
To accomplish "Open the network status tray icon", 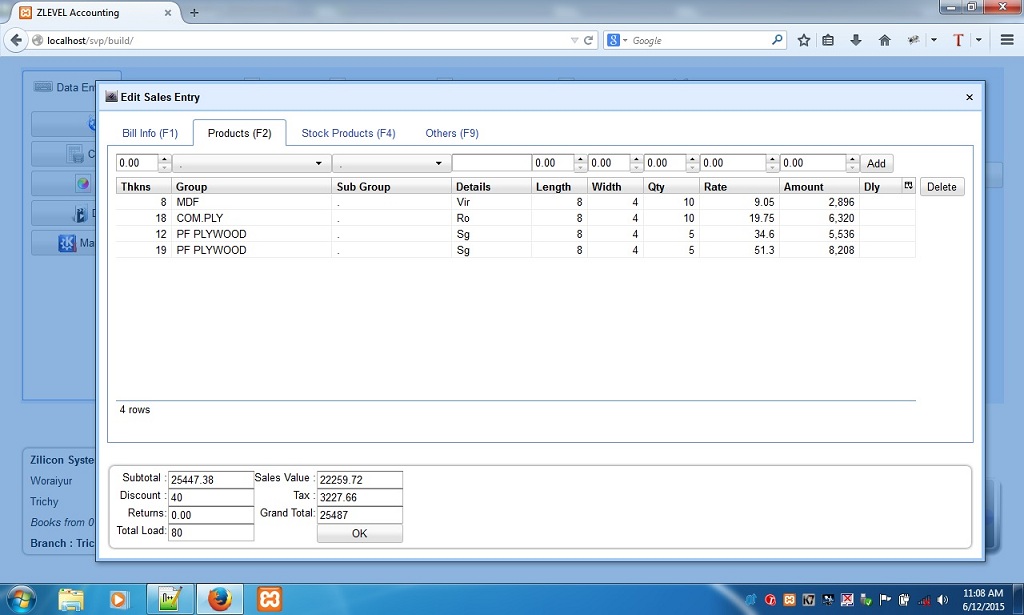I will pyautogui.click(x=924, y=600).
